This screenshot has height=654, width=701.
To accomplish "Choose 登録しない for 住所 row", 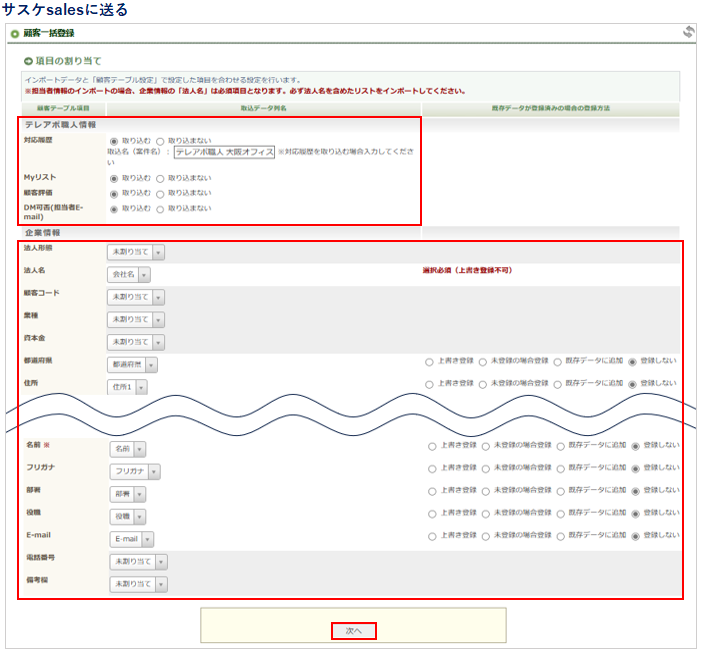I will (632, 384).
